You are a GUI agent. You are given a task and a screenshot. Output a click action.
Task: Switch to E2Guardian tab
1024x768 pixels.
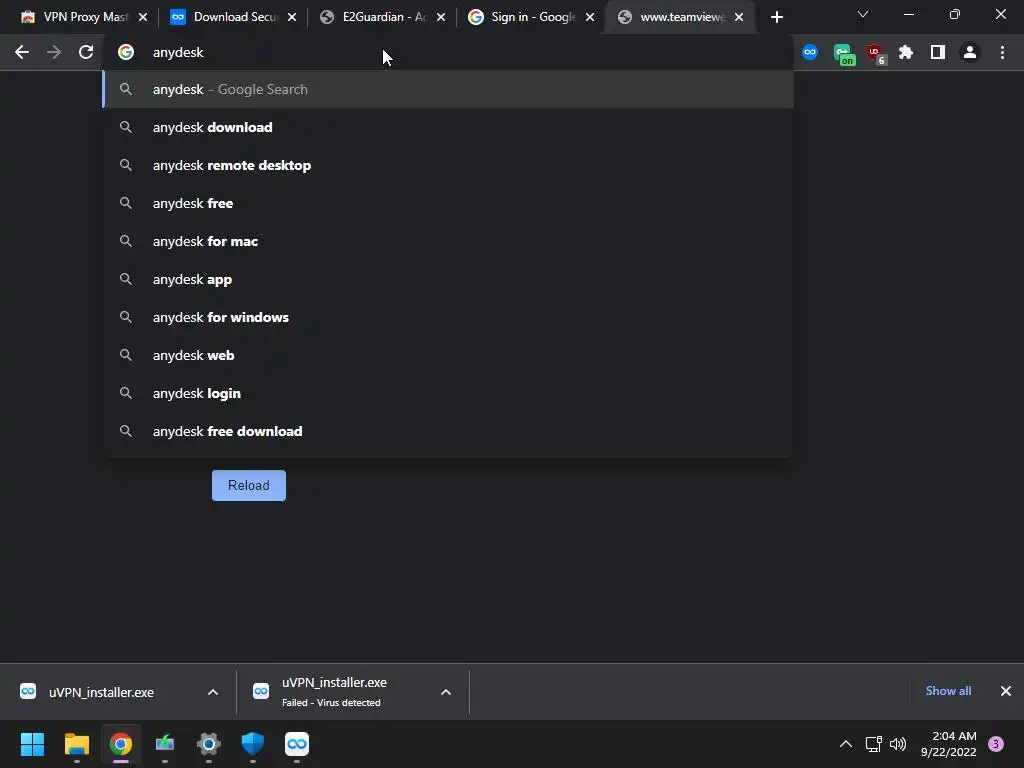[382, 17]
